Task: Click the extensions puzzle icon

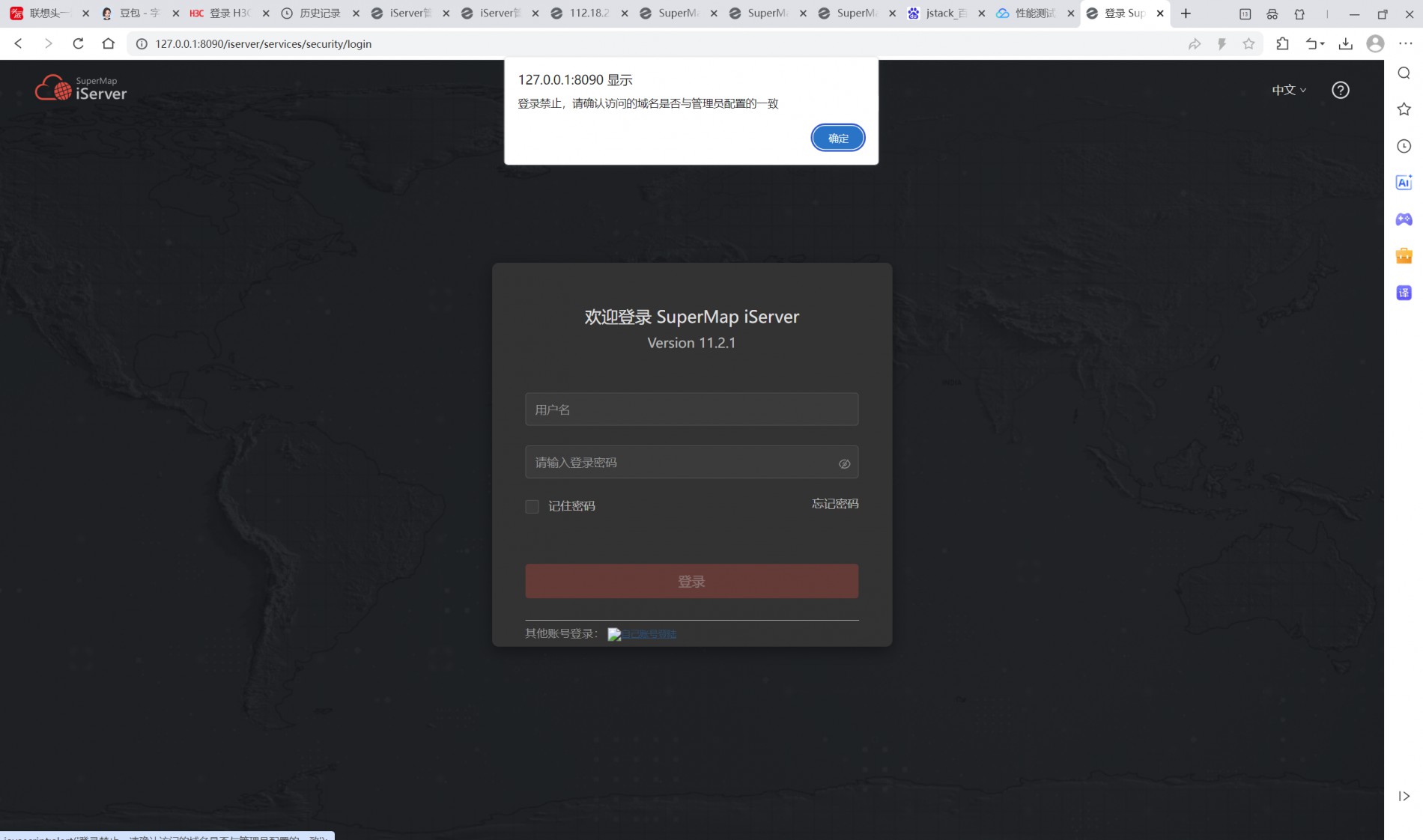Action: pos(1282,44)
